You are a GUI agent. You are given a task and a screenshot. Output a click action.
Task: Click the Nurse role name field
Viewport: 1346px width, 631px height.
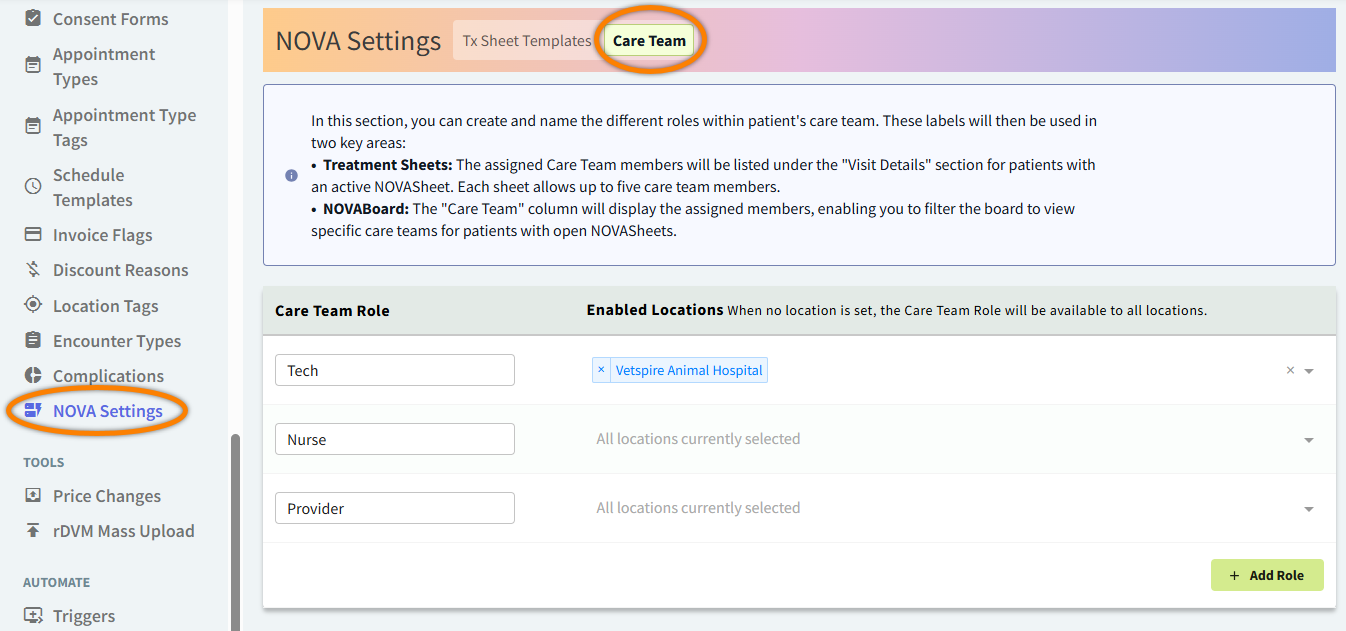pyautogui.click(x=394, y=439)
